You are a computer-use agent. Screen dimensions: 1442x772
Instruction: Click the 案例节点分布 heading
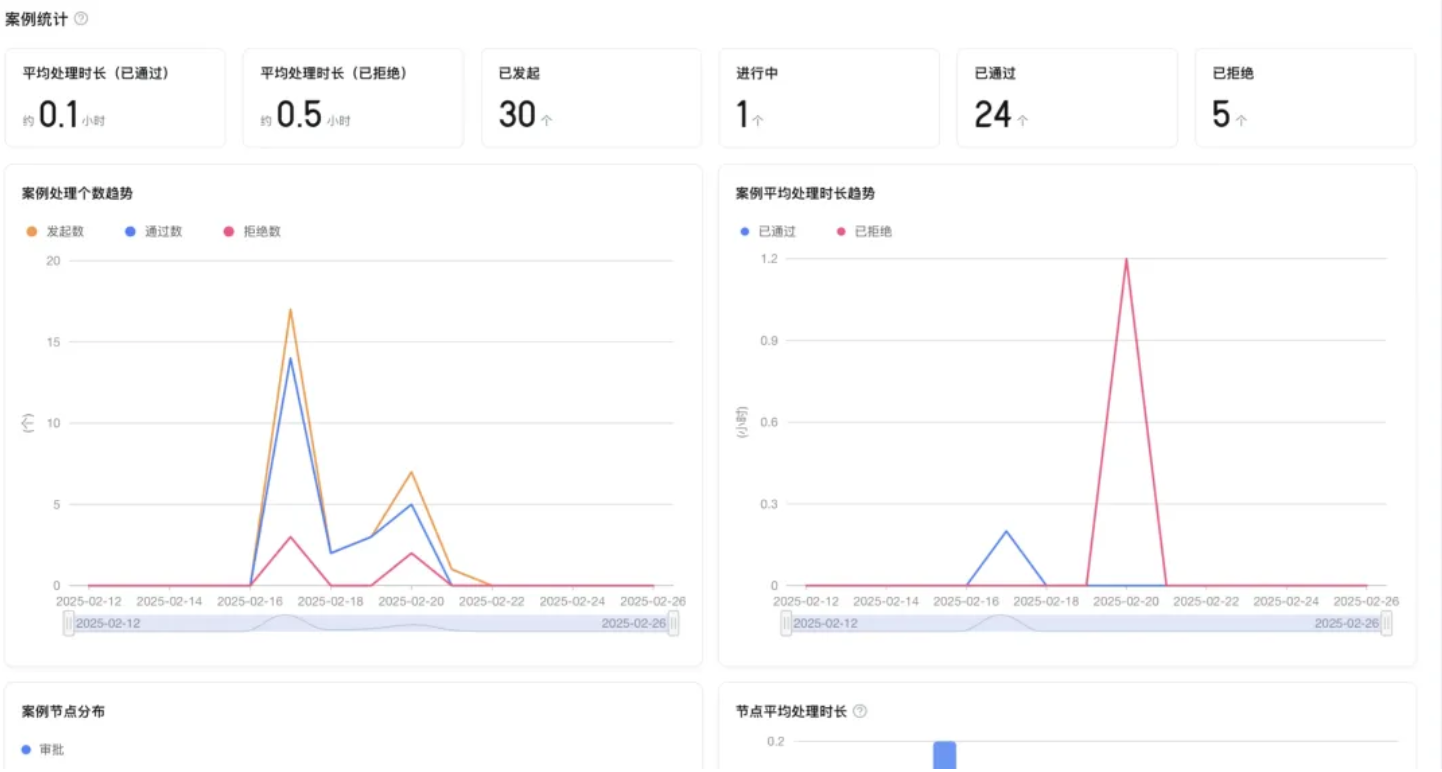pyautogui.click(x=63, y=711)
